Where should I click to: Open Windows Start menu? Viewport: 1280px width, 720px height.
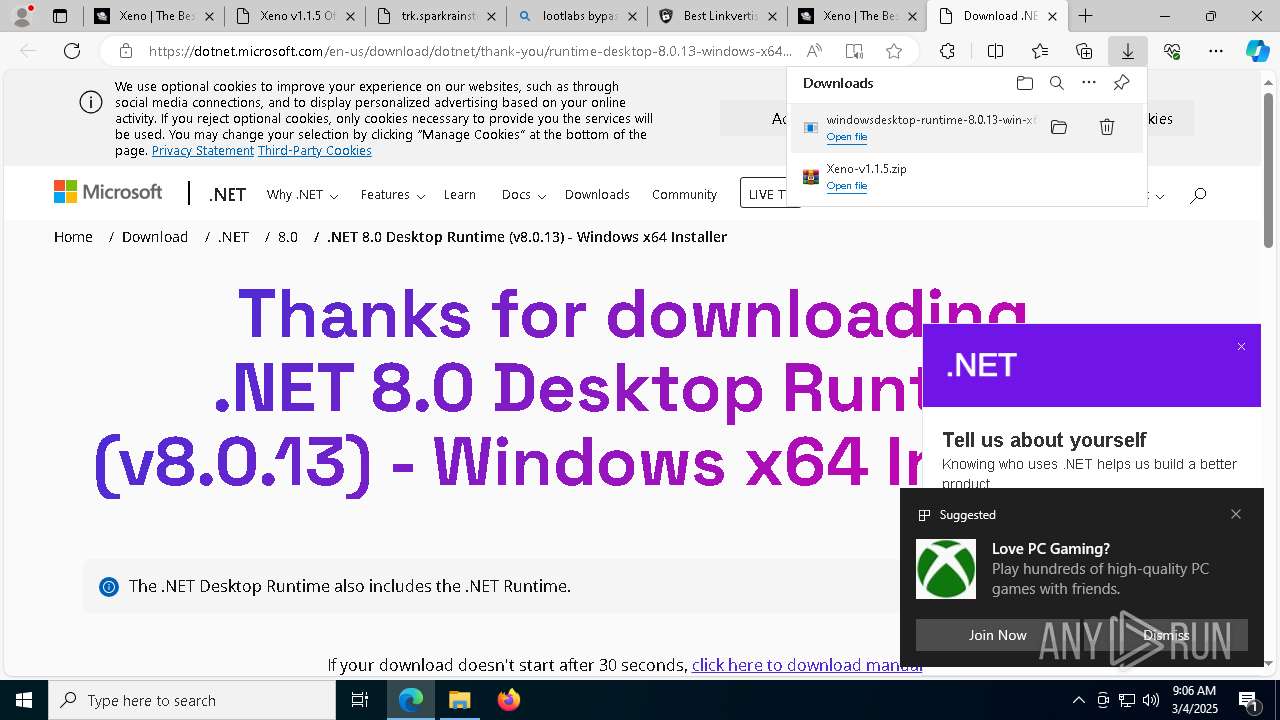click(x=24, y=700)
